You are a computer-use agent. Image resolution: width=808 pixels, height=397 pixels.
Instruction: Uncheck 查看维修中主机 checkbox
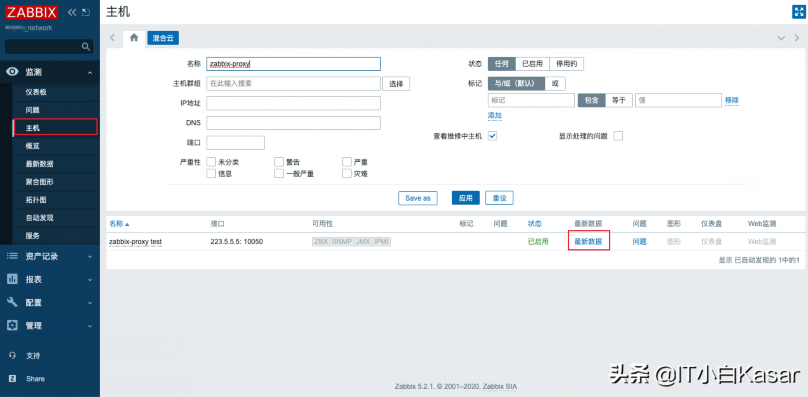tap(492, 136)
